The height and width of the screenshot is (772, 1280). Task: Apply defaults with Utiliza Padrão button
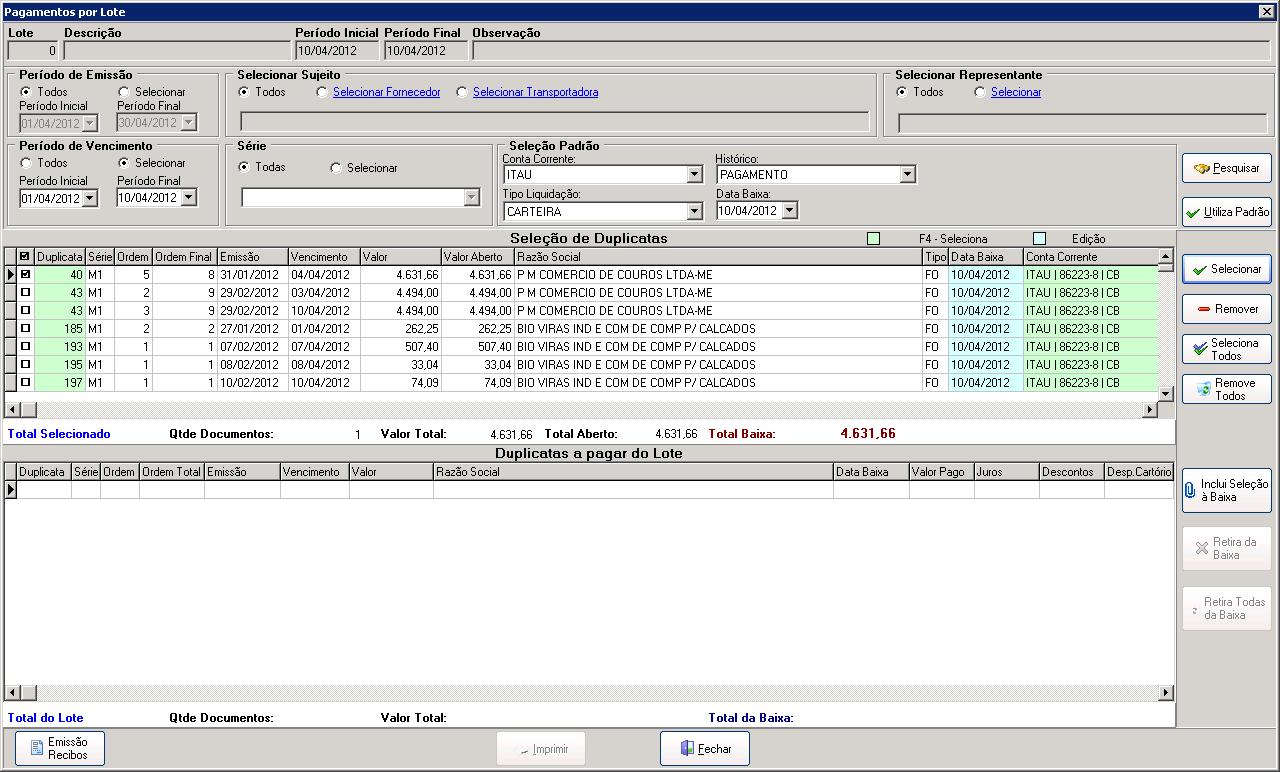click(x=1226, y=212)
